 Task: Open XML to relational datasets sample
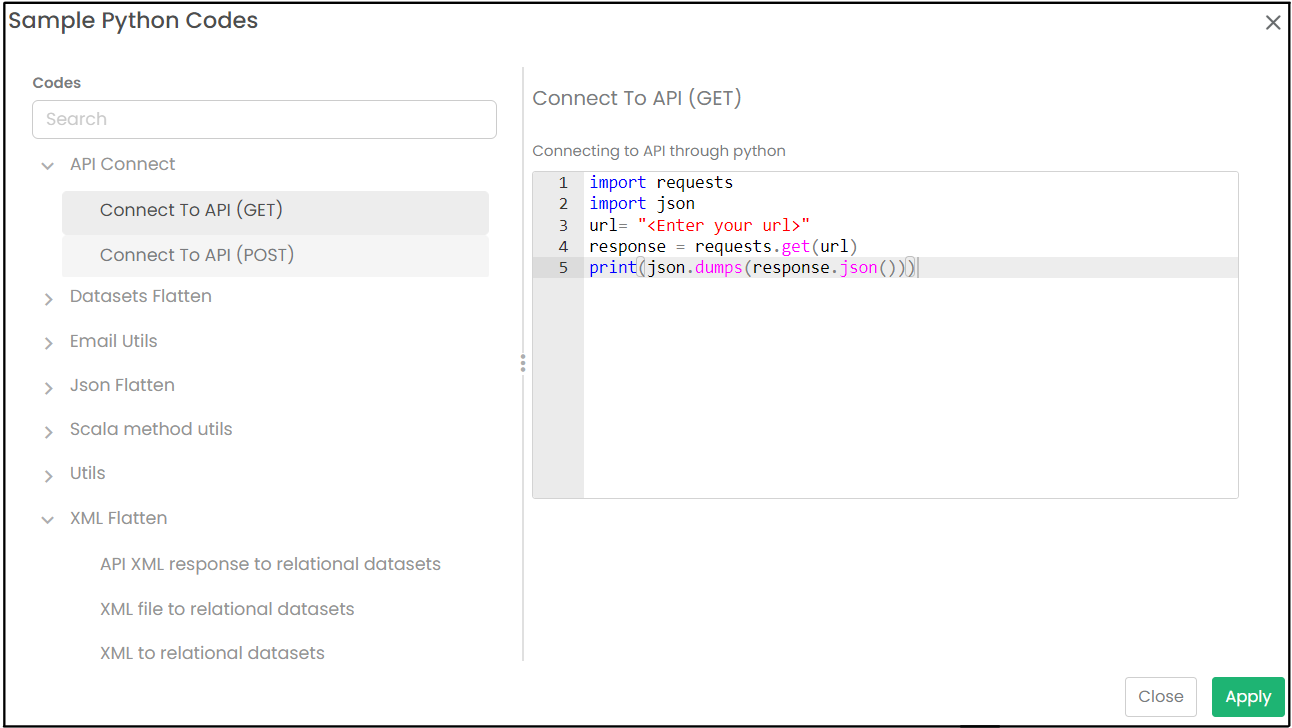point(212,653)
